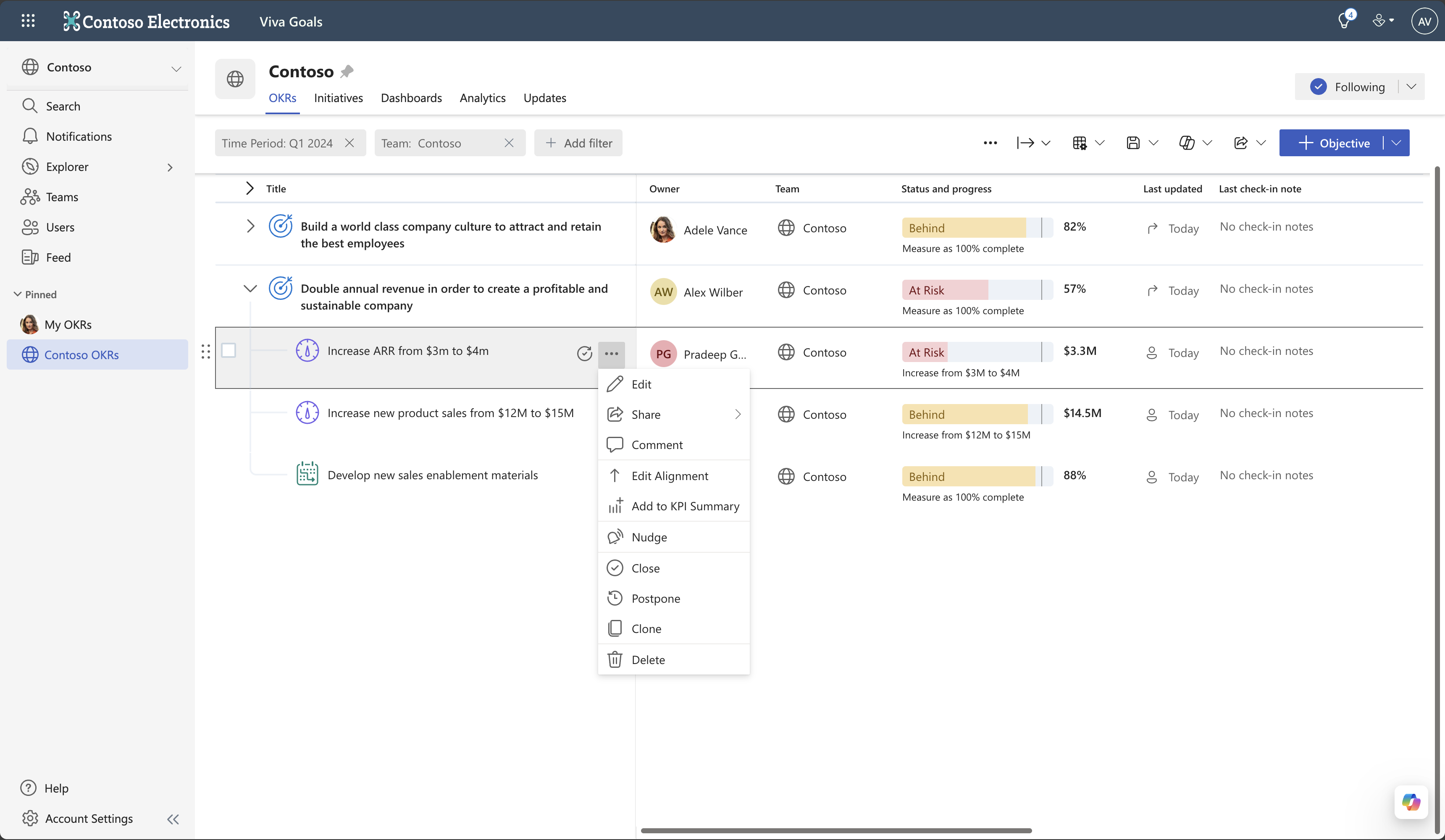Choose Delete from the context menu
Screen dimensions: 1445x840
point(674,660)
